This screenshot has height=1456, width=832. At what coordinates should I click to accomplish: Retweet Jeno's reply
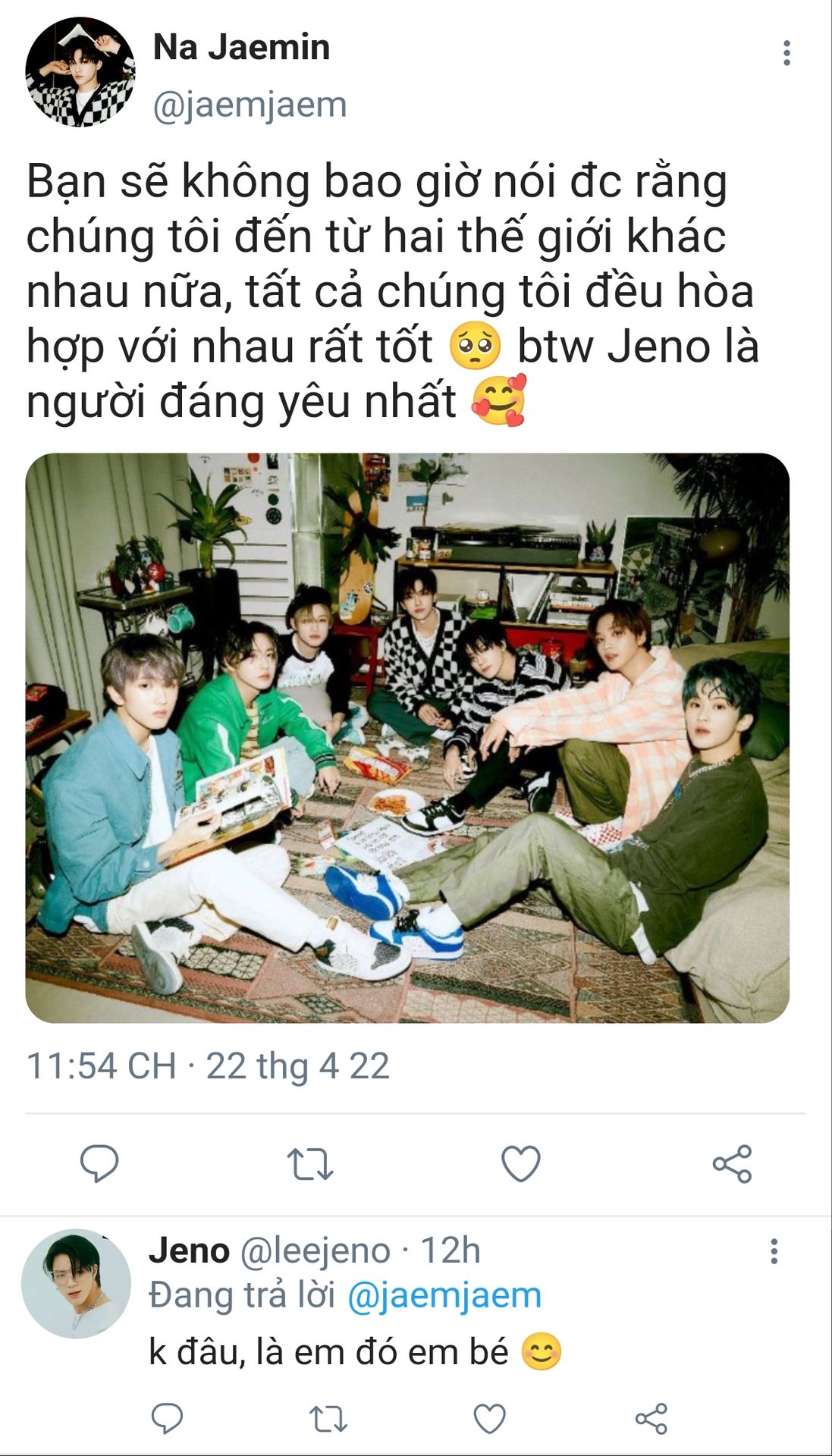(x=328, y=1418)
